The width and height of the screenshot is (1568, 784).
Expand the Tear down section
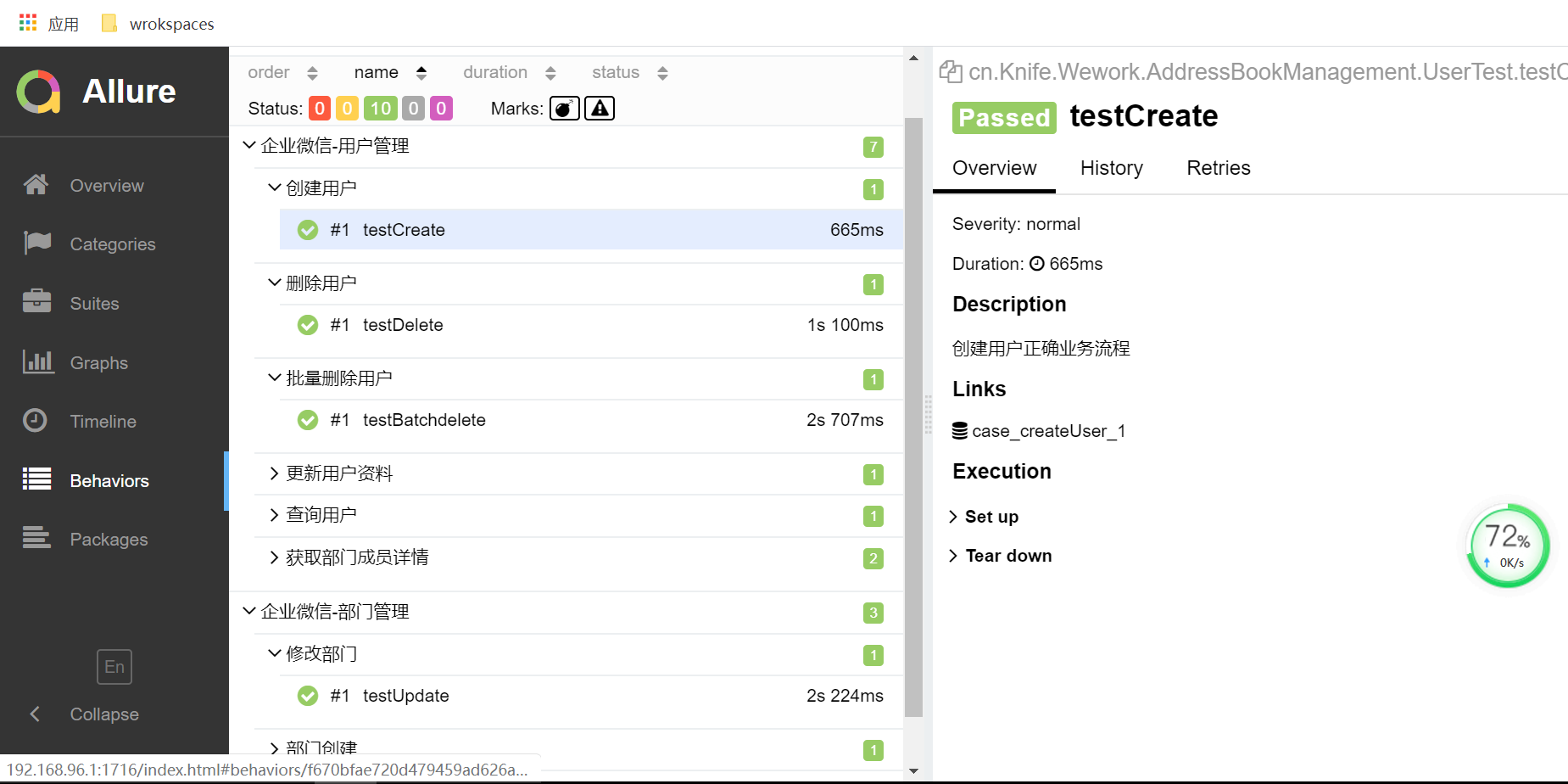[1007, 556]
